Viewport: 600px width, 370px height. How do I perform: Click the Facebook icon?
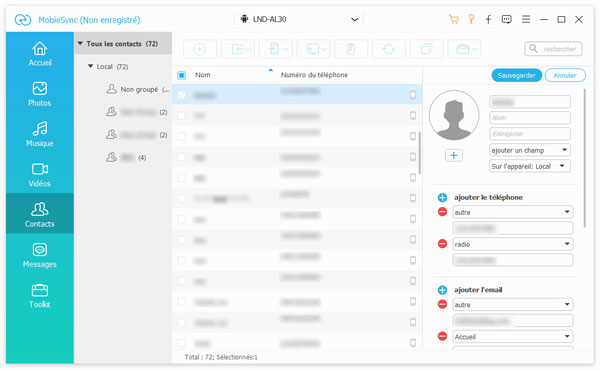489,19
